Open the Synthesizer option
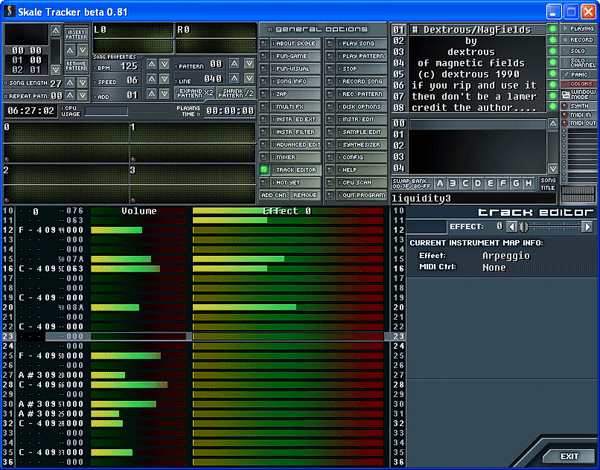 pyautogui.click(x=362, y=145)
